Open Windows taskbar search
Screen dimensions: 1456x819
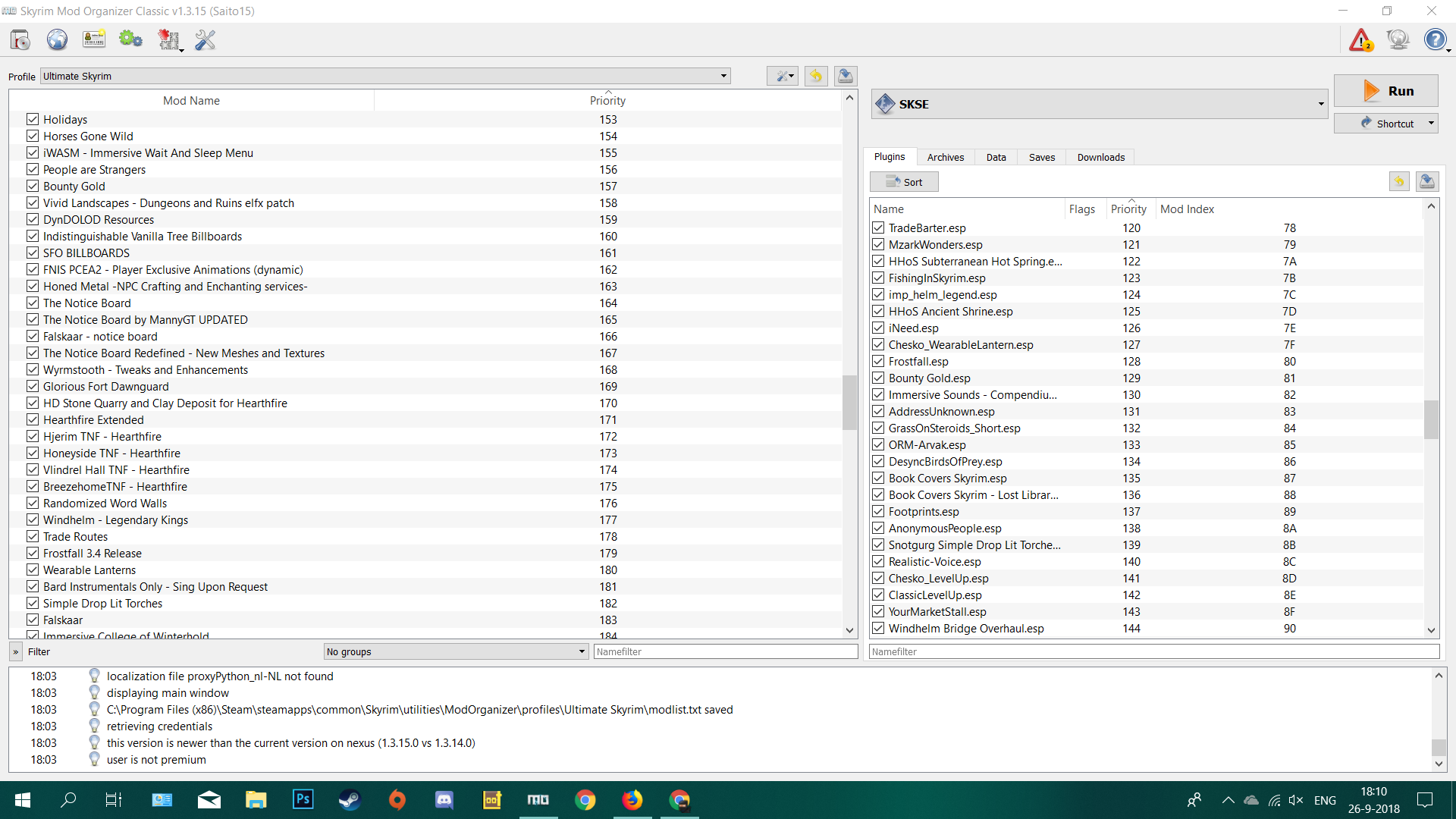[x=68, y=800]
